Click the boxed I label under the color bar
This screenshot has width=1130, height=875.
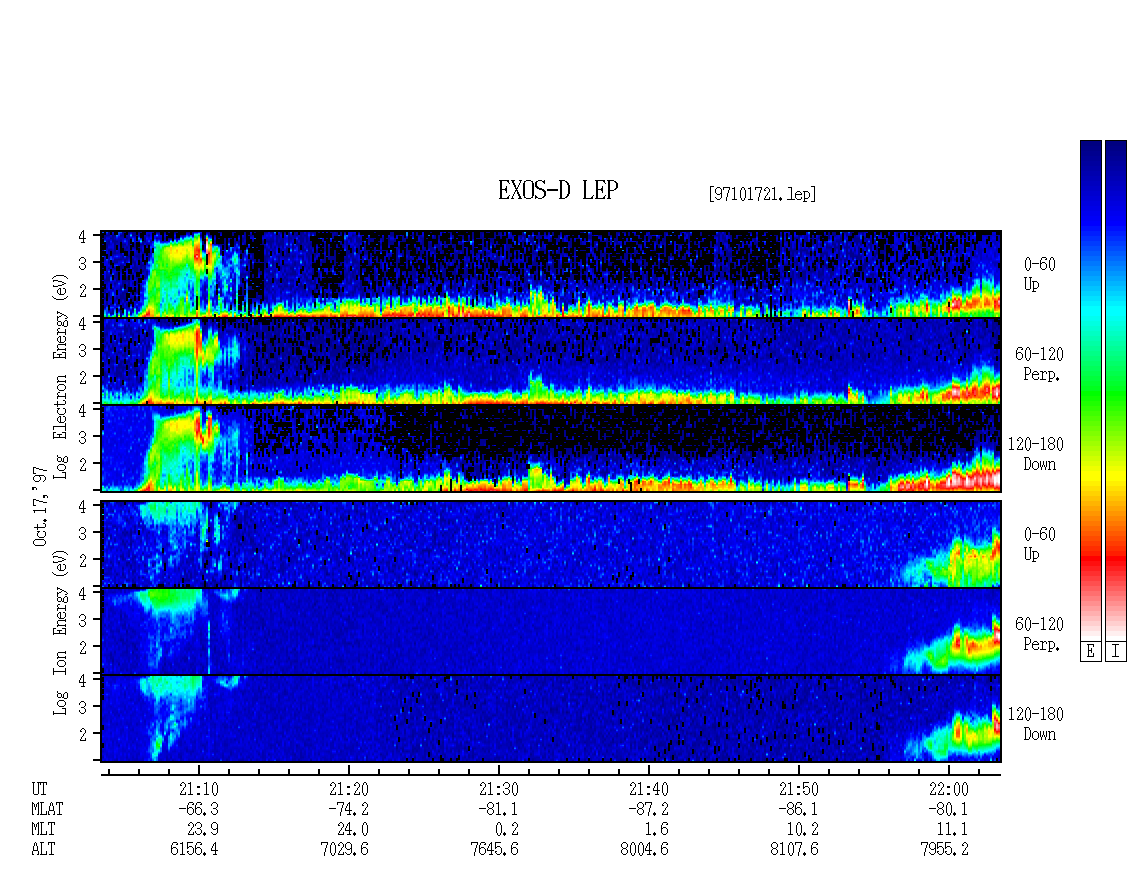coord(1116,651)
